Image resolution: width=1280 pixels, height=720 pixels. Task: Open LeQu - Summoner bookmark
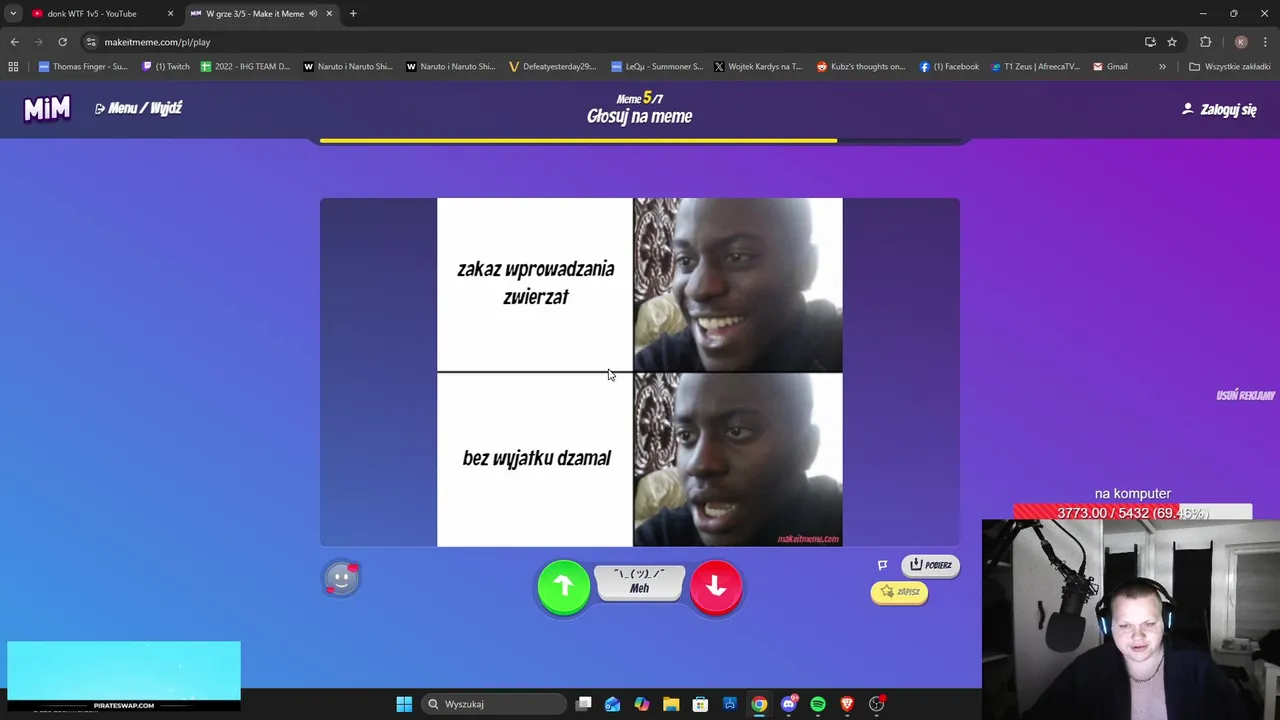point(657,67)
